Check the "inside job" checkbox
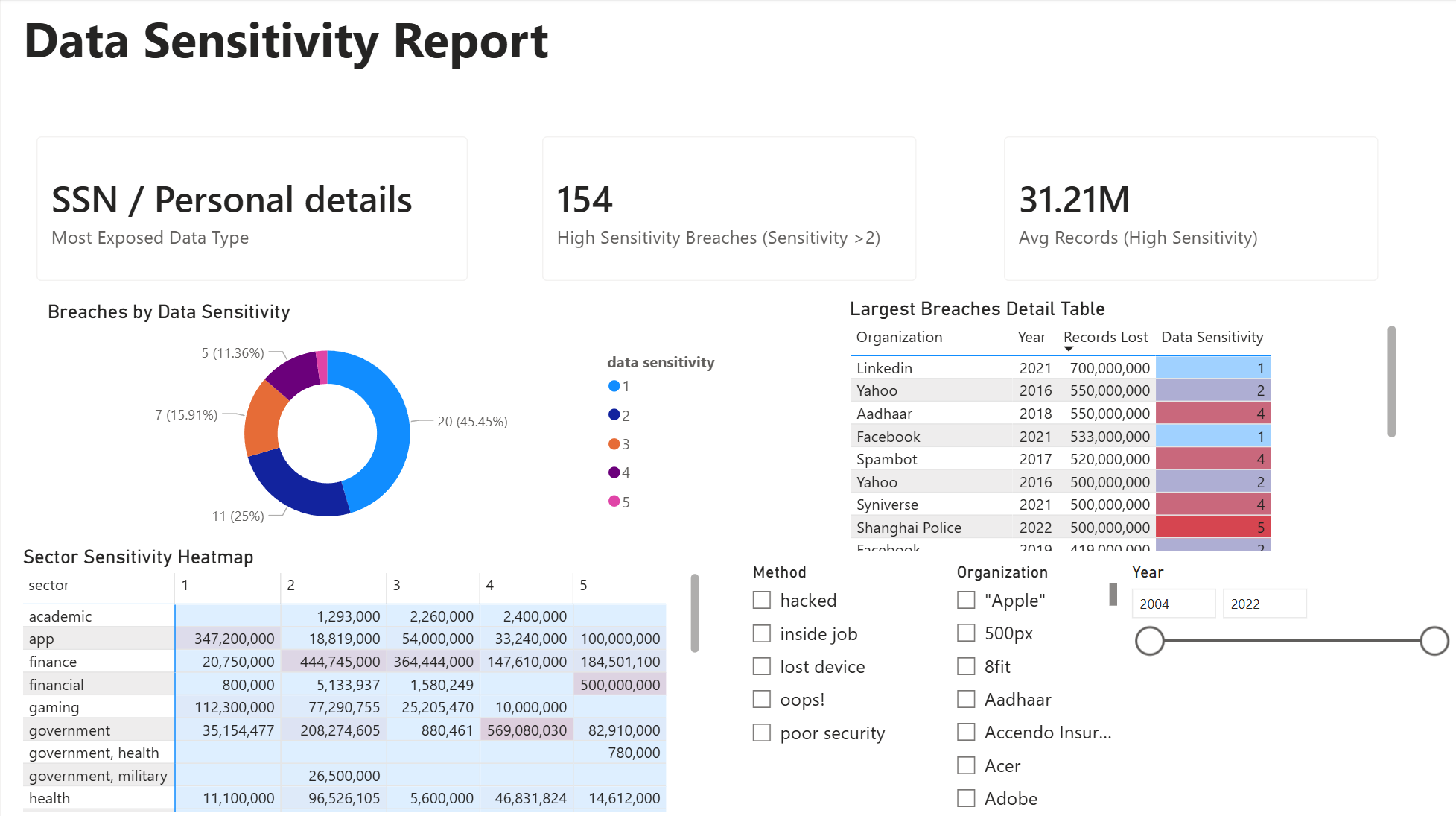 tap(760, 633)
